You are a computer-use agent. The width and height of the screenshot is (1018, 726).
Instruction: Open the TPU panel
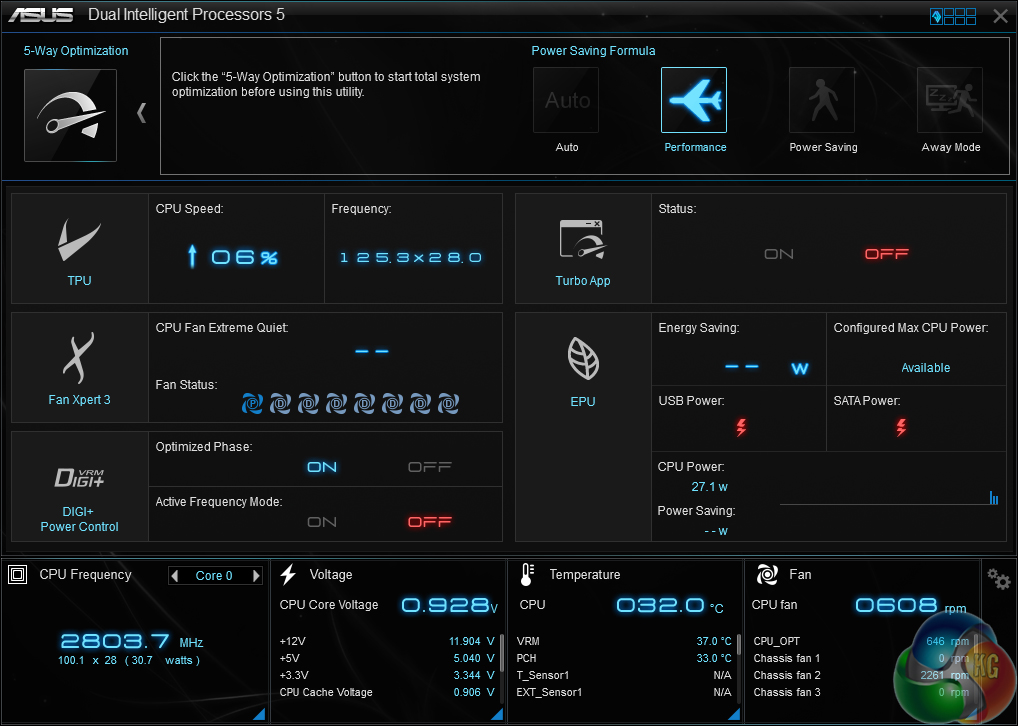click(x=79, y=249)
